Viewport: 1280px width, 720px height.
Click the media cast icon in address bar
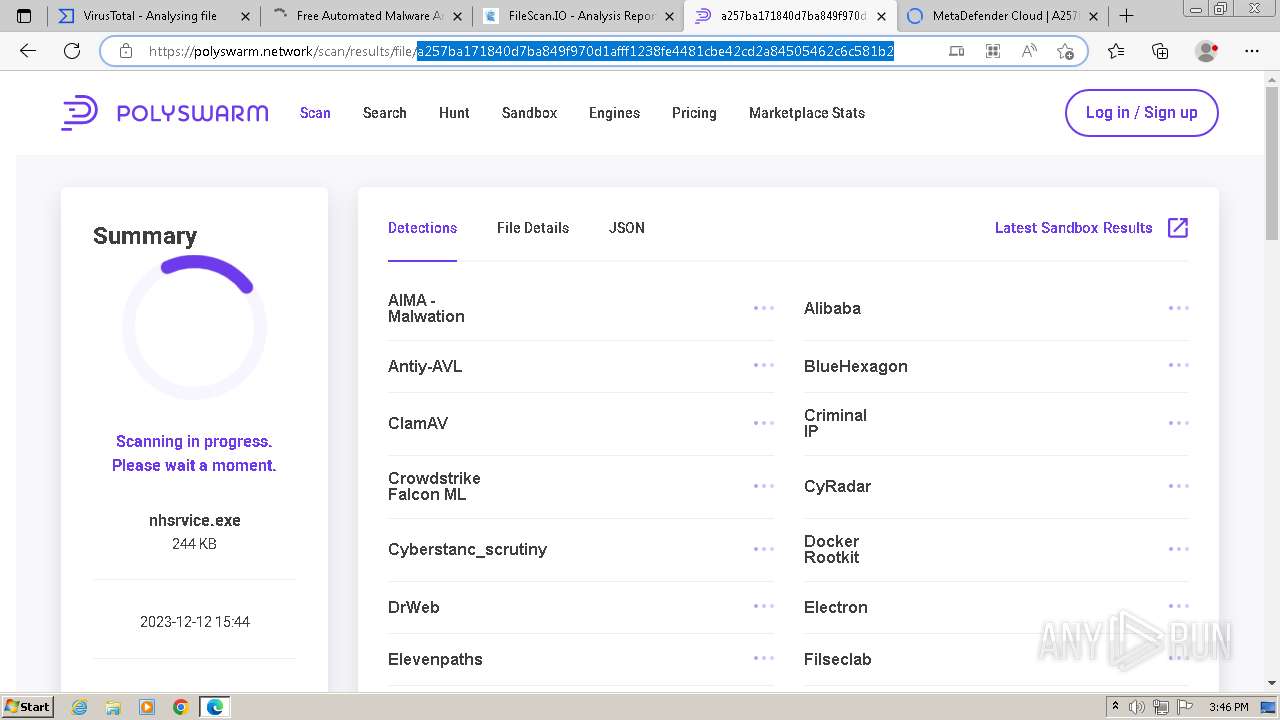pyautogui.click(x=957, y=52)
